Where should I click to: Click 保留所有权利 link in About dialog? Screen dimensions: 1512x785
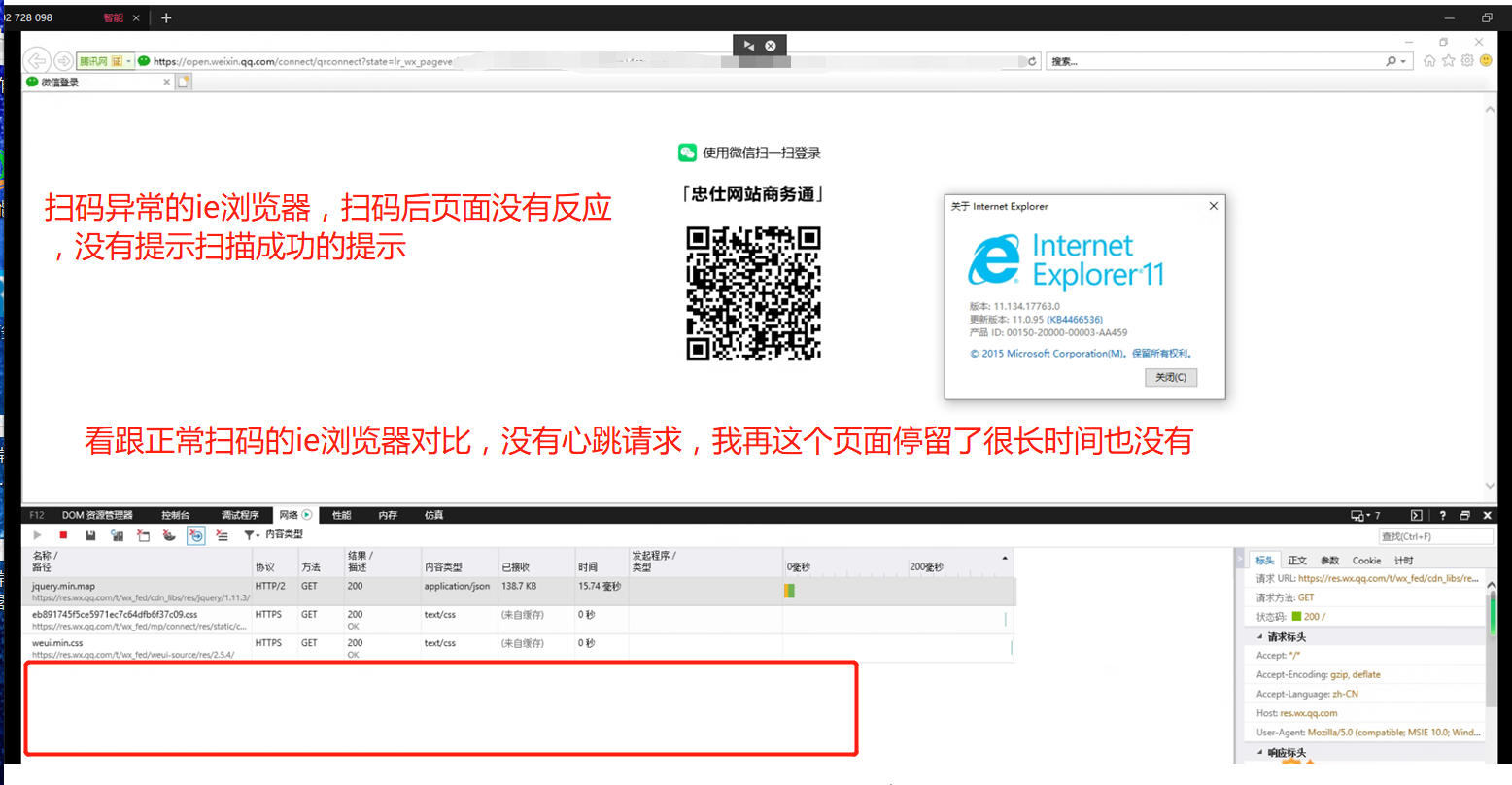click(x=1161, y=354)
